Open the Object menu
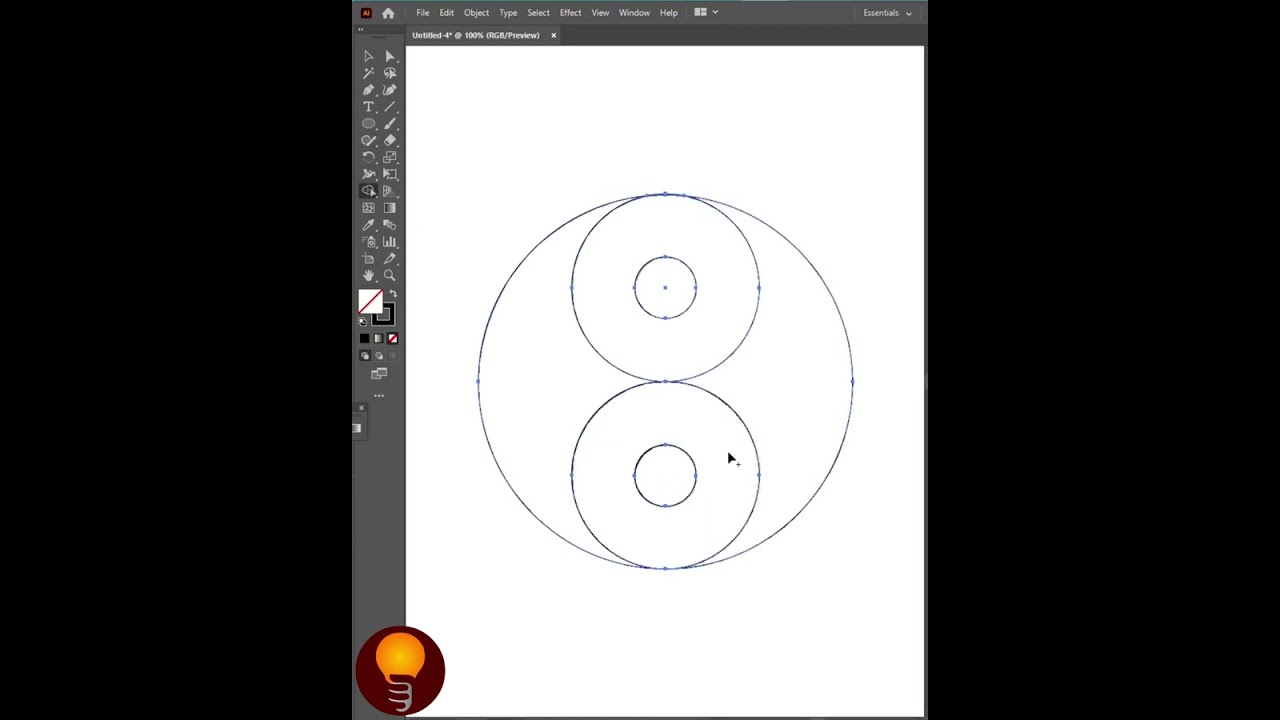 coord(476,13)
